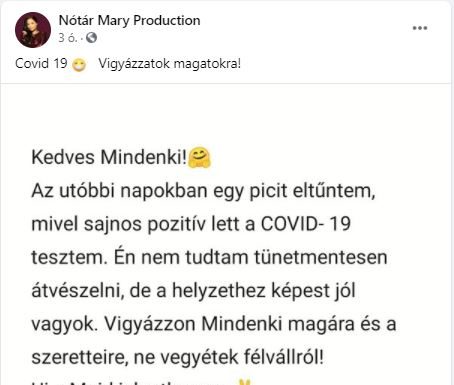Open the post options three-dot menu

420,28
